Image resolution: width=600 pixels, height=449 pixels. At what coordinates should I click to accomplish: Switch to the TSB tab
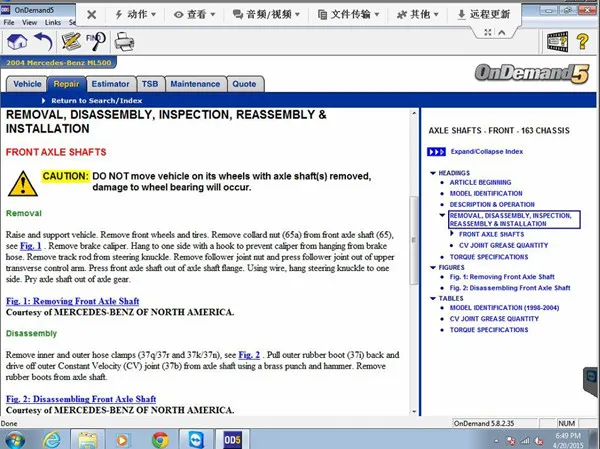[x=150, y=84]
